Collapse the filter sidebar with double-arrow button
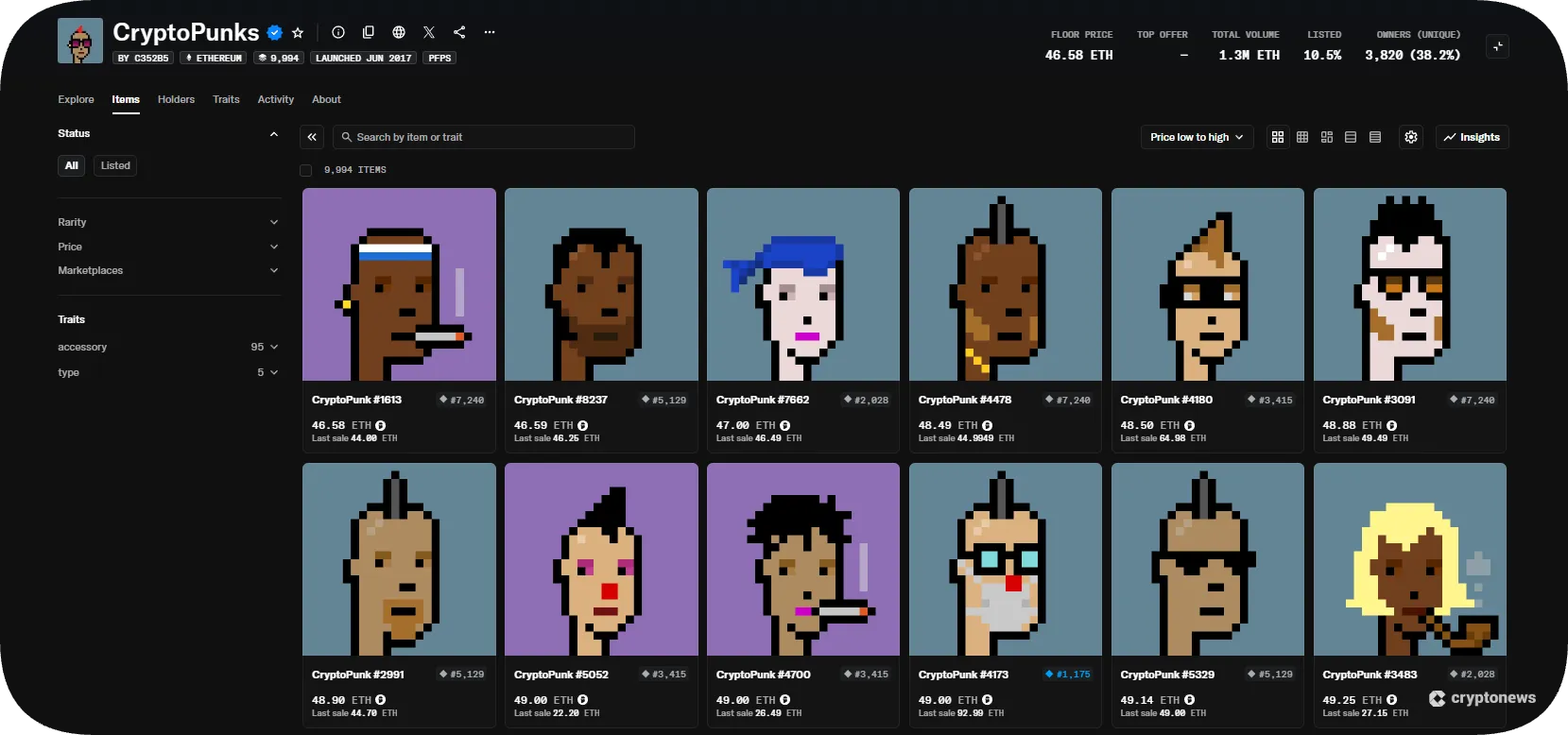 point(312,137)
